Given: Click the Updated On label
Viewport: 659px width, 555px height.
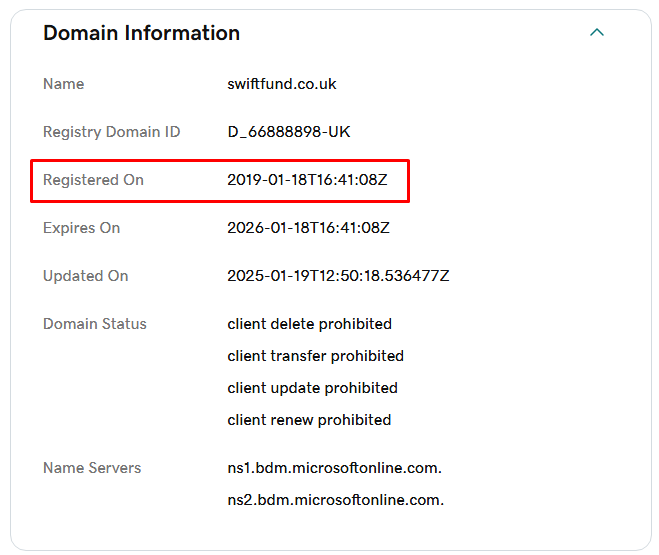Looking at the screenshot, I should pos(85,276).
